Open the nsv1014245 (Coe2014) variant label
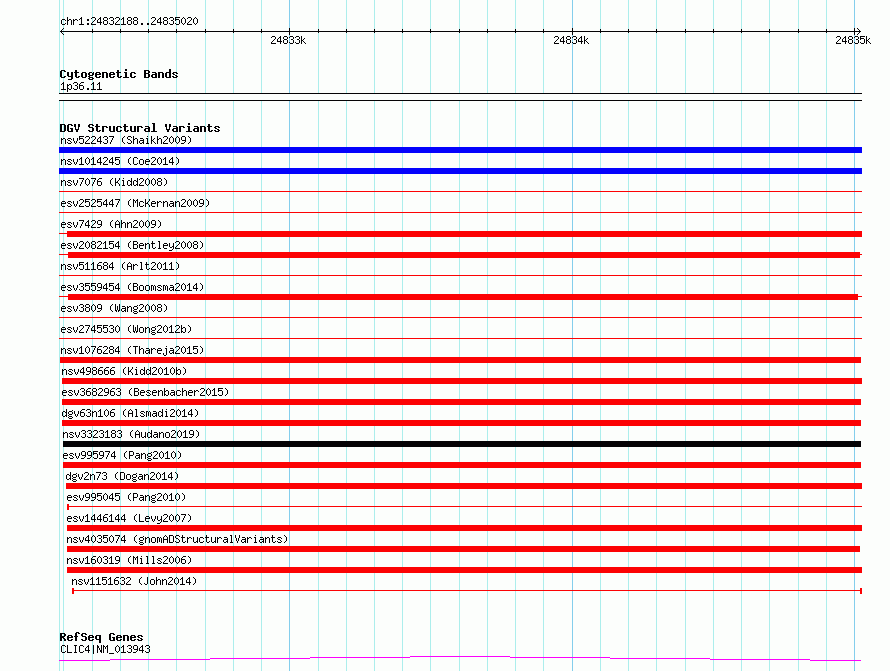The image size is (890, 671). [120, 161]
